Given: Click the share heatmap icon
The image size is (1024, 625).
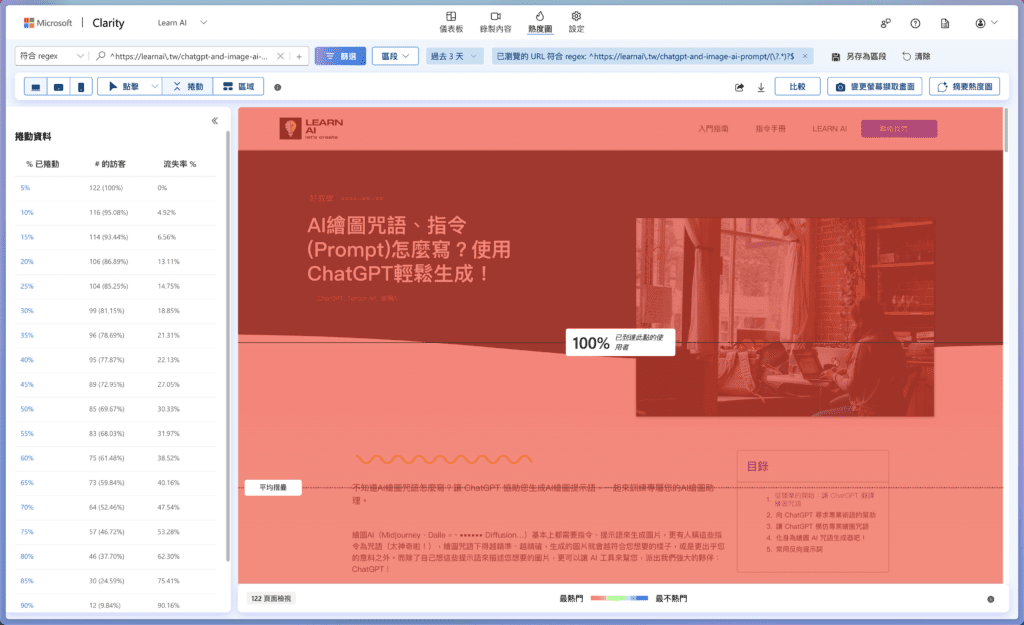Looking at the screenshot, I should click(x=739, y=87).
